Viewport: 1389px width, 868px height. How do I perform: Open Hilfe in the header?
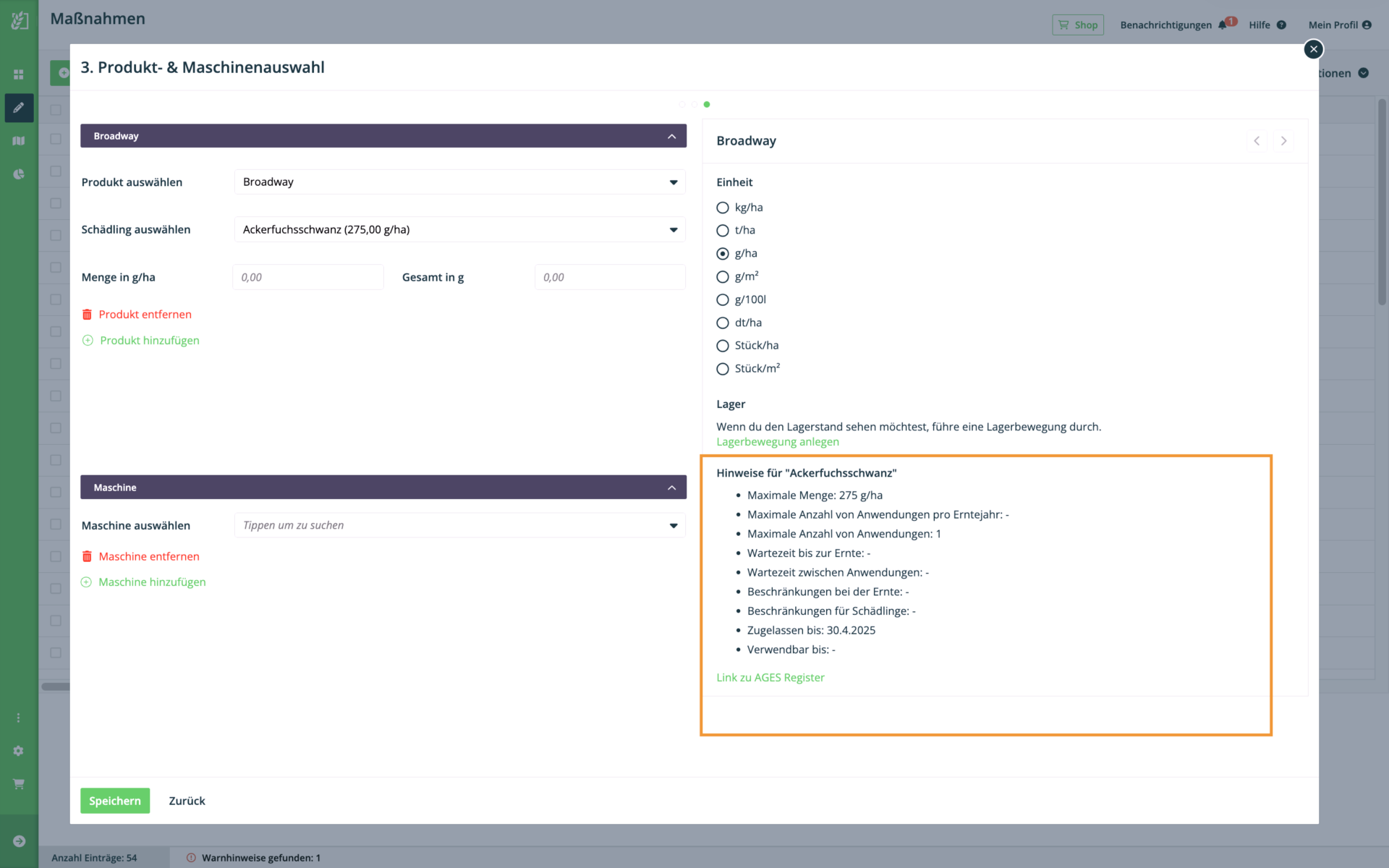1260,25
